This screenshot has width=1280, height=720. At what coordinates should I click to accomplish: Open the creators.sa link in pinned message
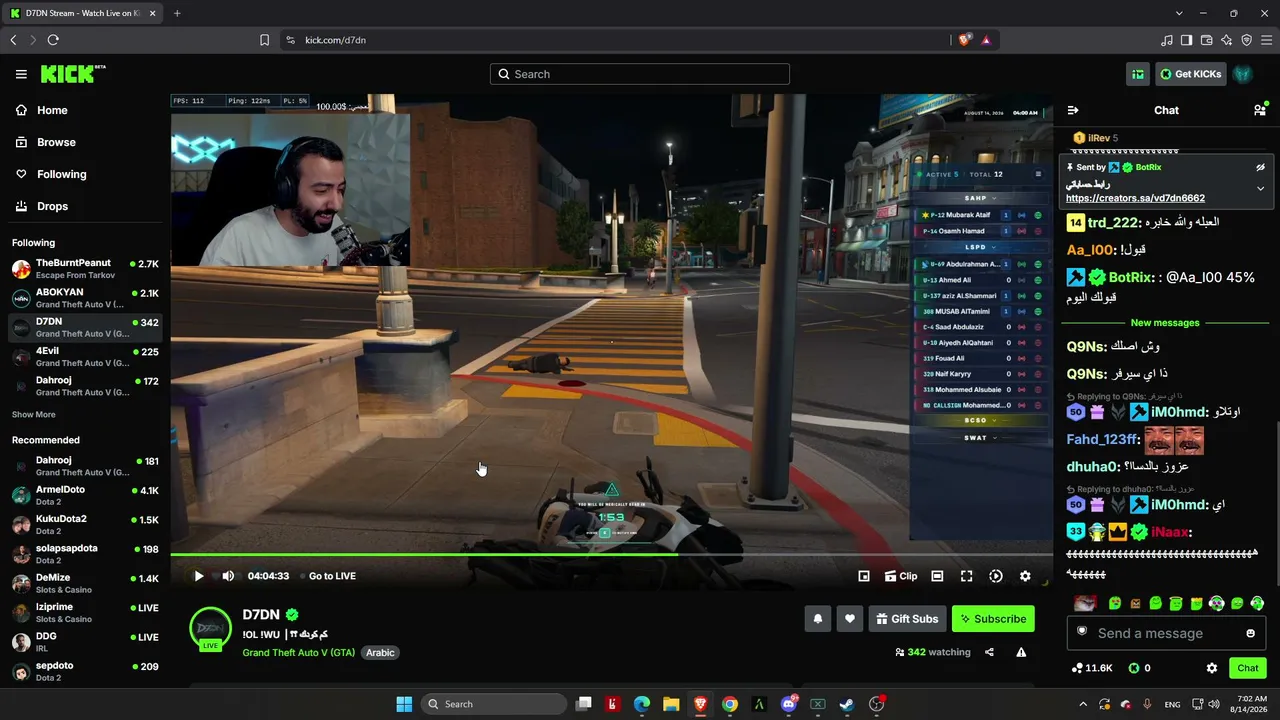click(x=1135, y=198)
